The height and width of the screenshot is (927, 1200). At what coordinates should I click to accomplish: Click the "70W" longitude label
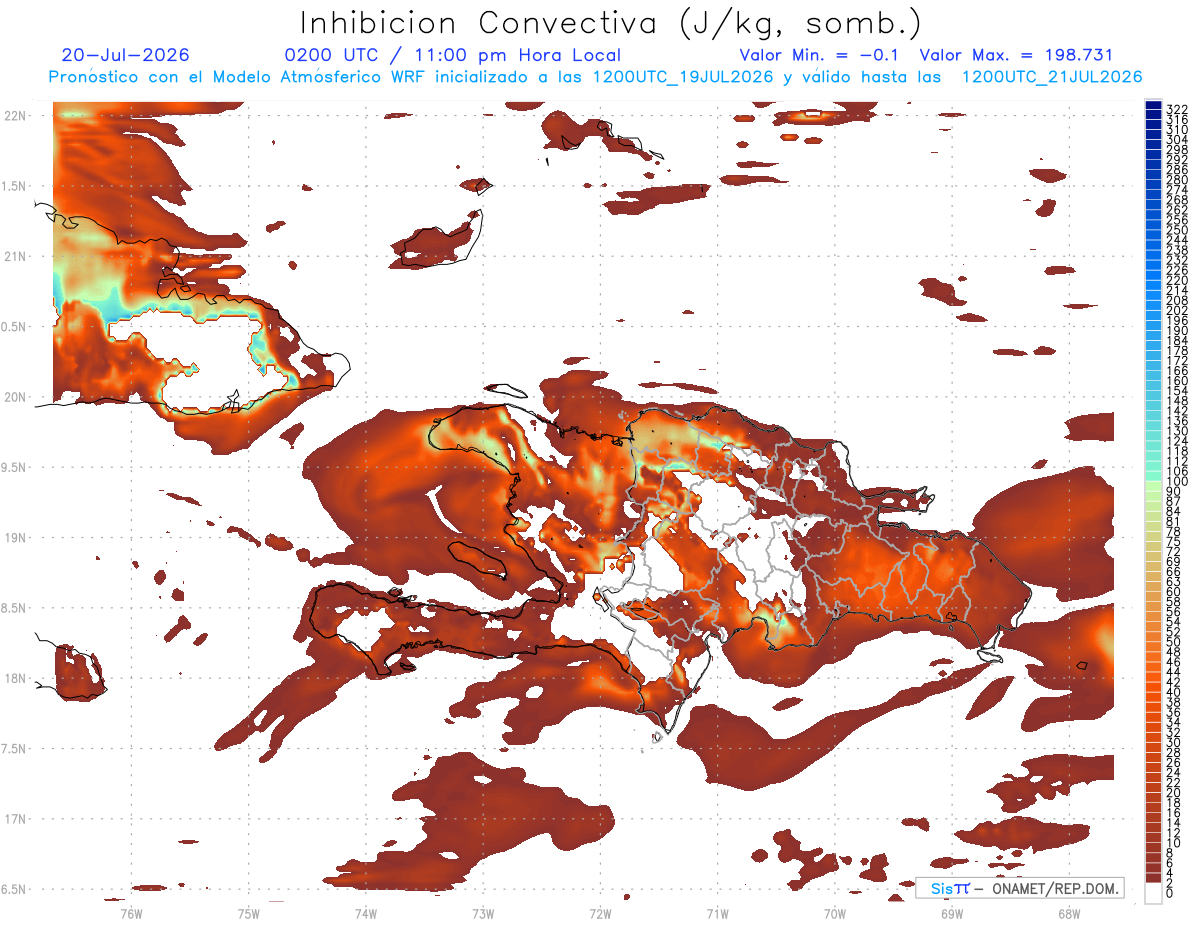click(x=834, y=913)
